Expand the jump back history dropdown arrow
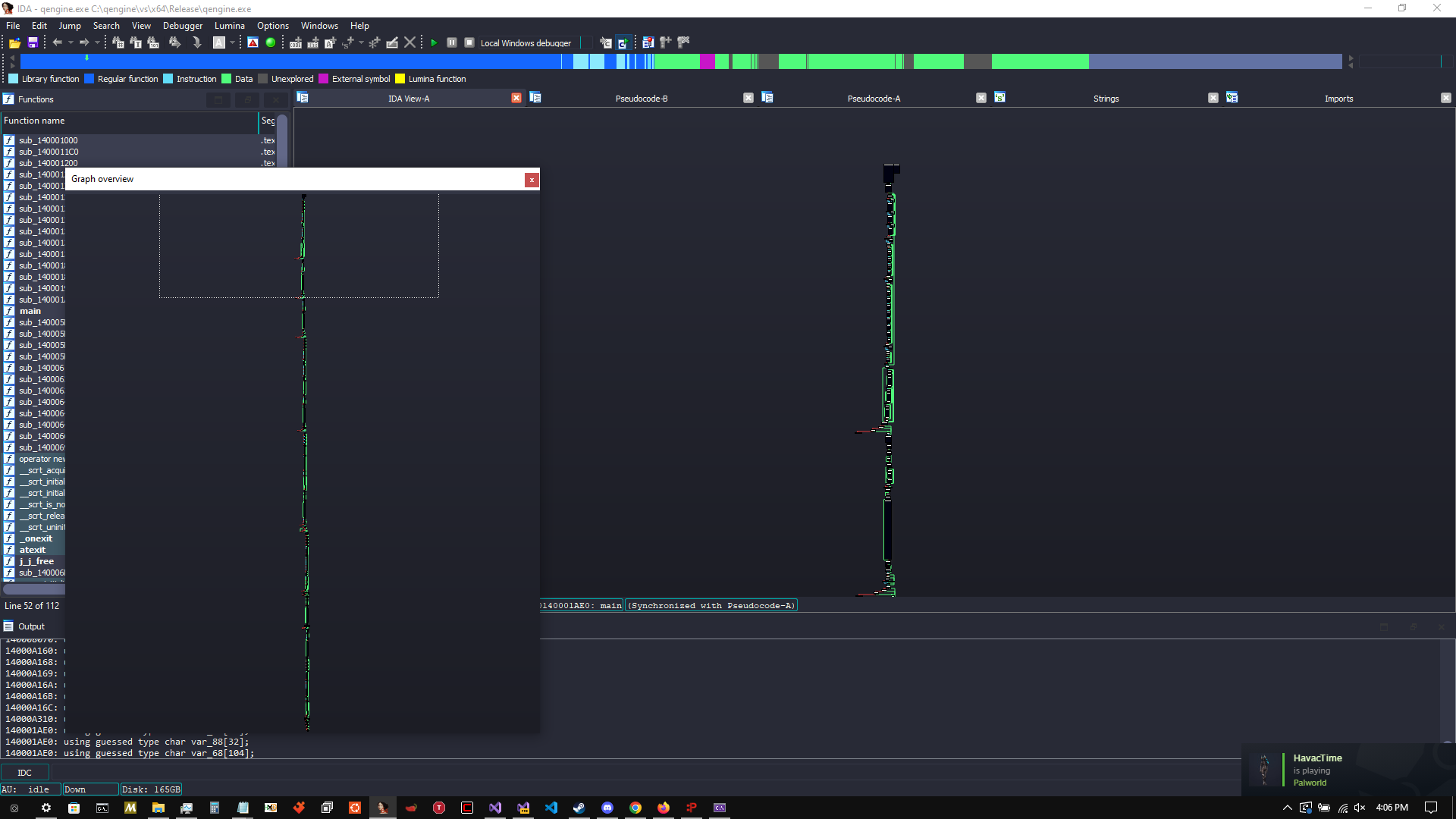 [x=71, y=43]
